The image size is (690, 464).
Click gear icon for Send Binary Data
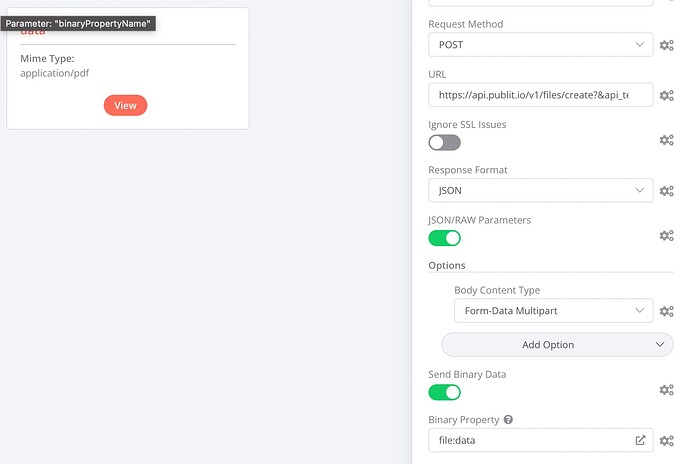[x=666, y=390]
